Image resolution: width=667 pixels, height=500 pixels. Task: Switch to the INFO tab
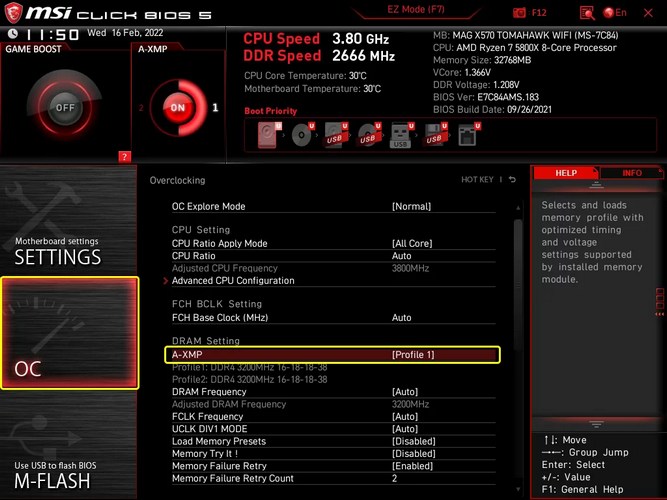[x=632, y=173]
